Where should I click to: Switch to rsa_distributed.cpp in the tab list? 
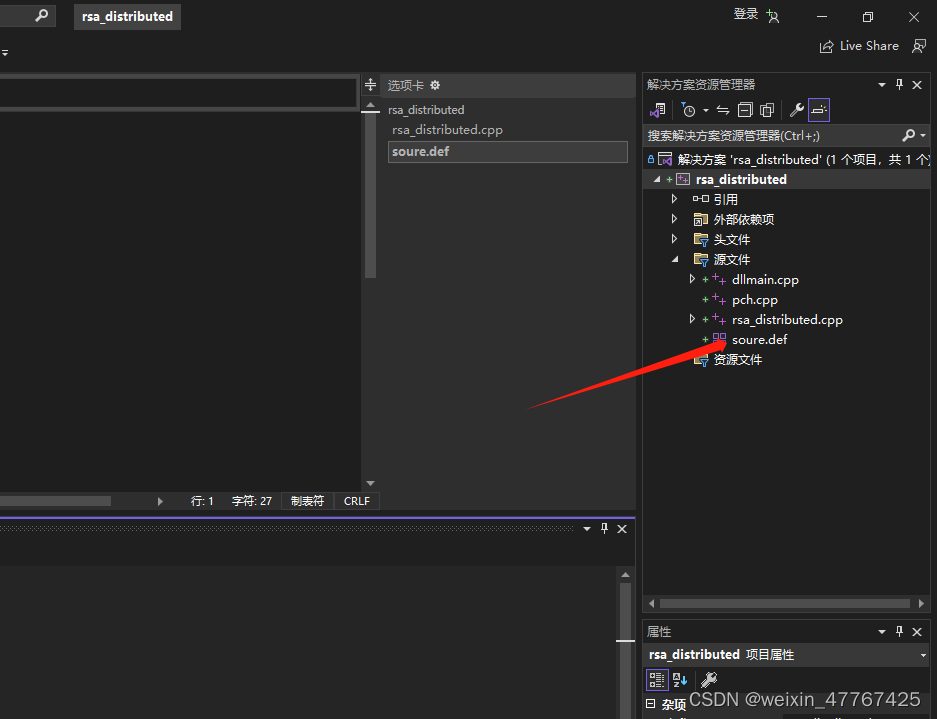pyautogui.click(x=446, y=129)
